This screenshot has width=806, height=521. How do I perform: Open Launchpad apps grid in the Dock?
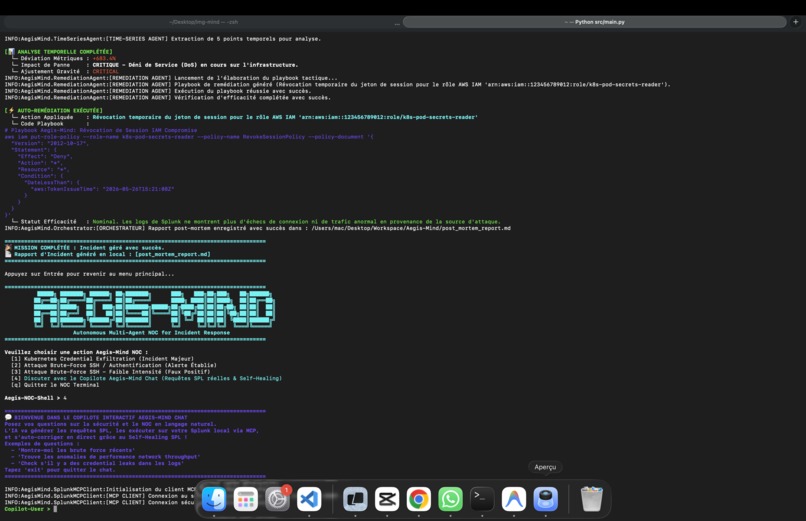246,499
